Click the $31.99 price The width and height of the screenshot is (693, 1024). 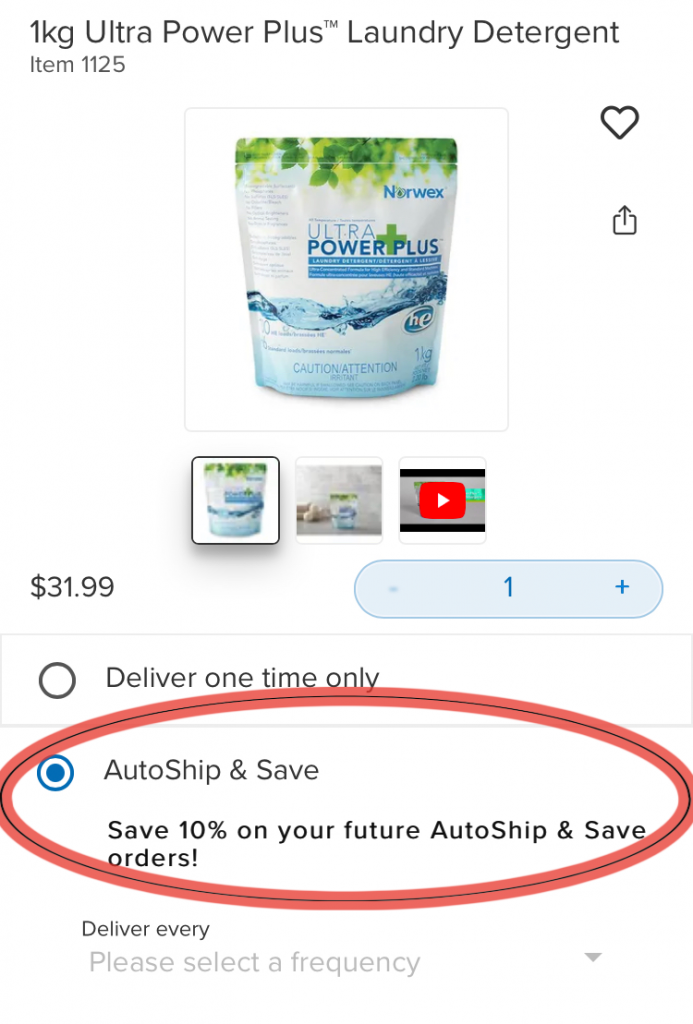tap(72, 586)
